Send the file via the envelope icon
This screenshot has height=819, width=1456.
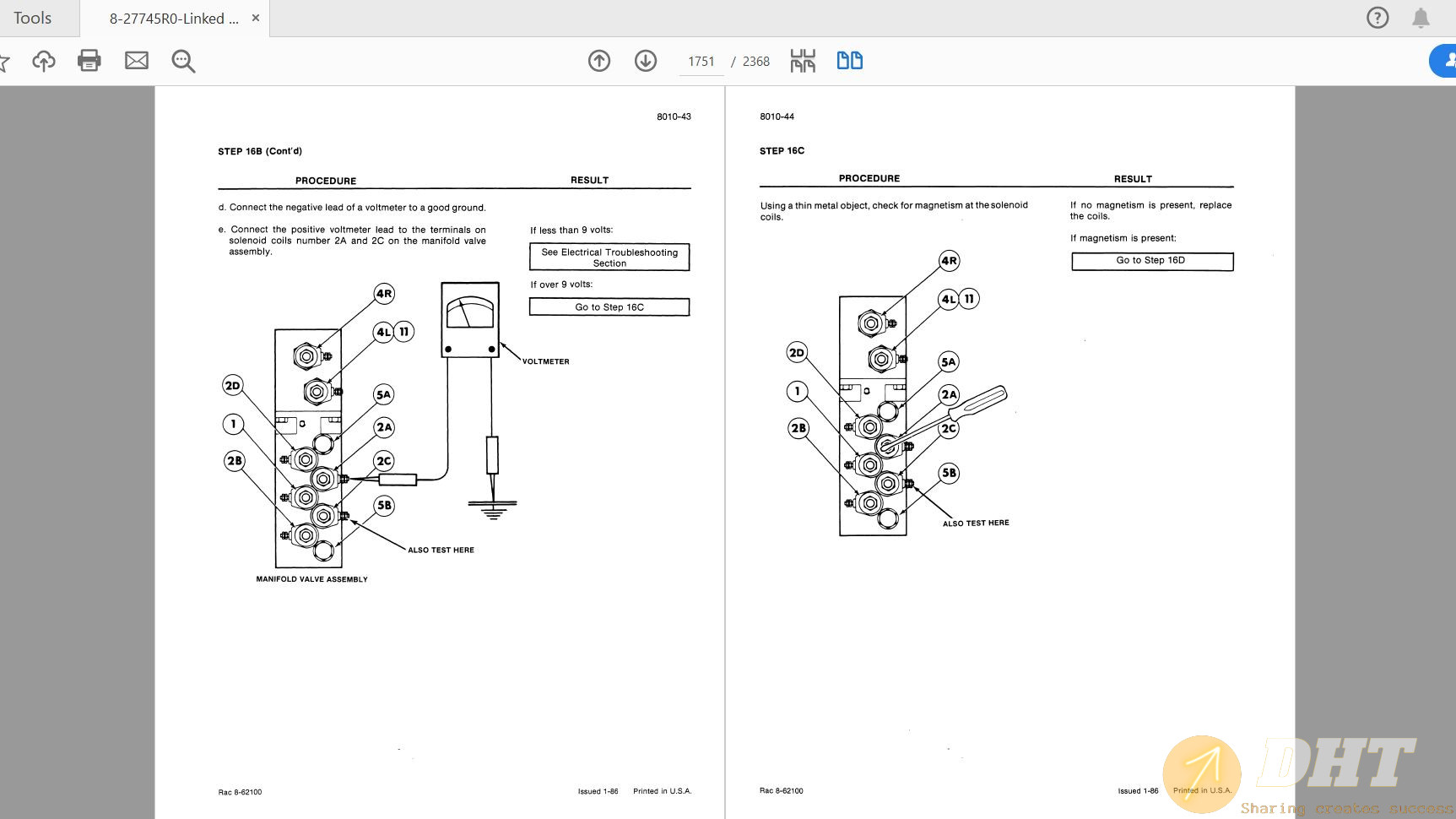tap(137, 61)
